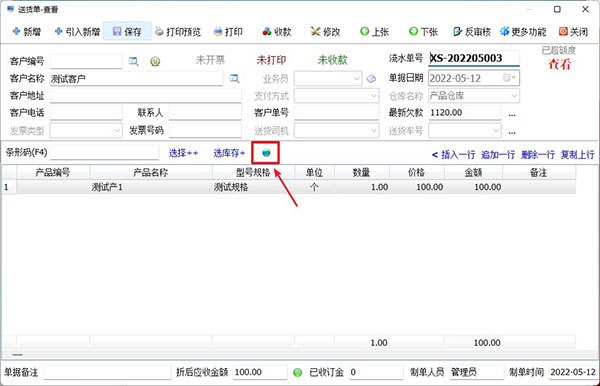The image size is (600, 386).
Task: Expand the 仓库名称 dropdown
Action: point(514,96)
